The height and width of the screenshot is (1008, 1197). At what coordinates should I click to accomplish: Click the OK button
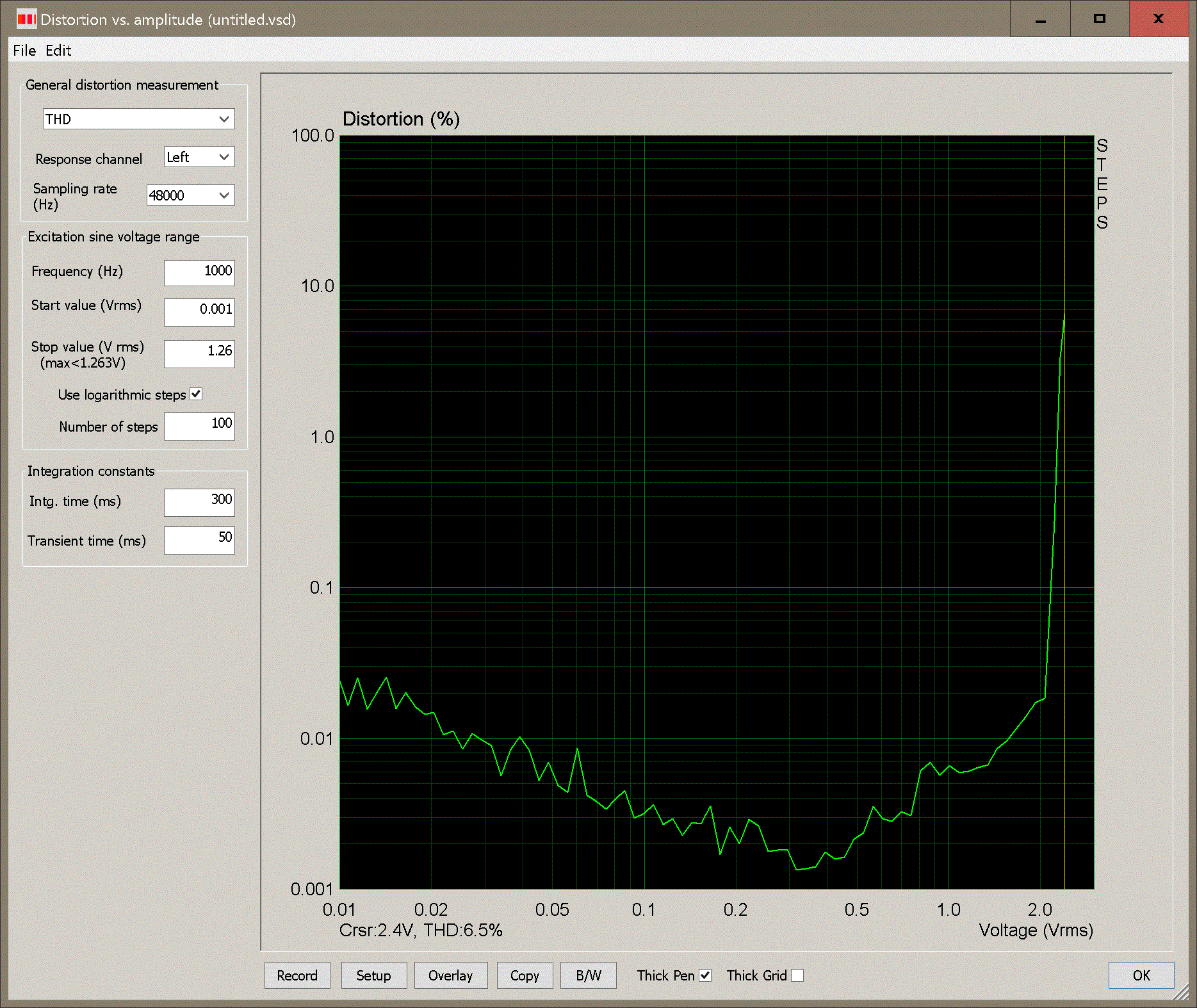click(x=1141, y=975)
